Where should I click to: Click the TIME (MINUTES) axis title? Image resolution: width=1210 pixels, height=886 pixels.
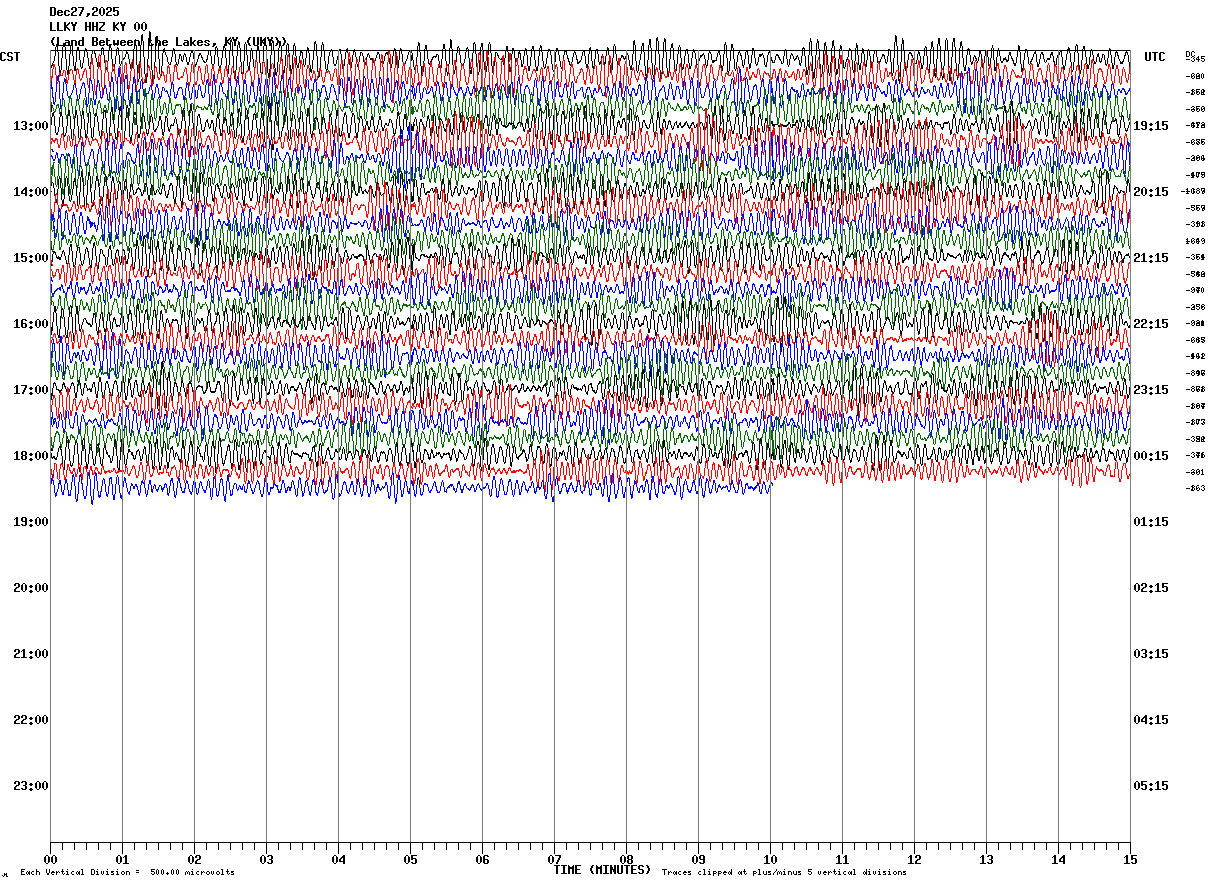pos(602,870)
